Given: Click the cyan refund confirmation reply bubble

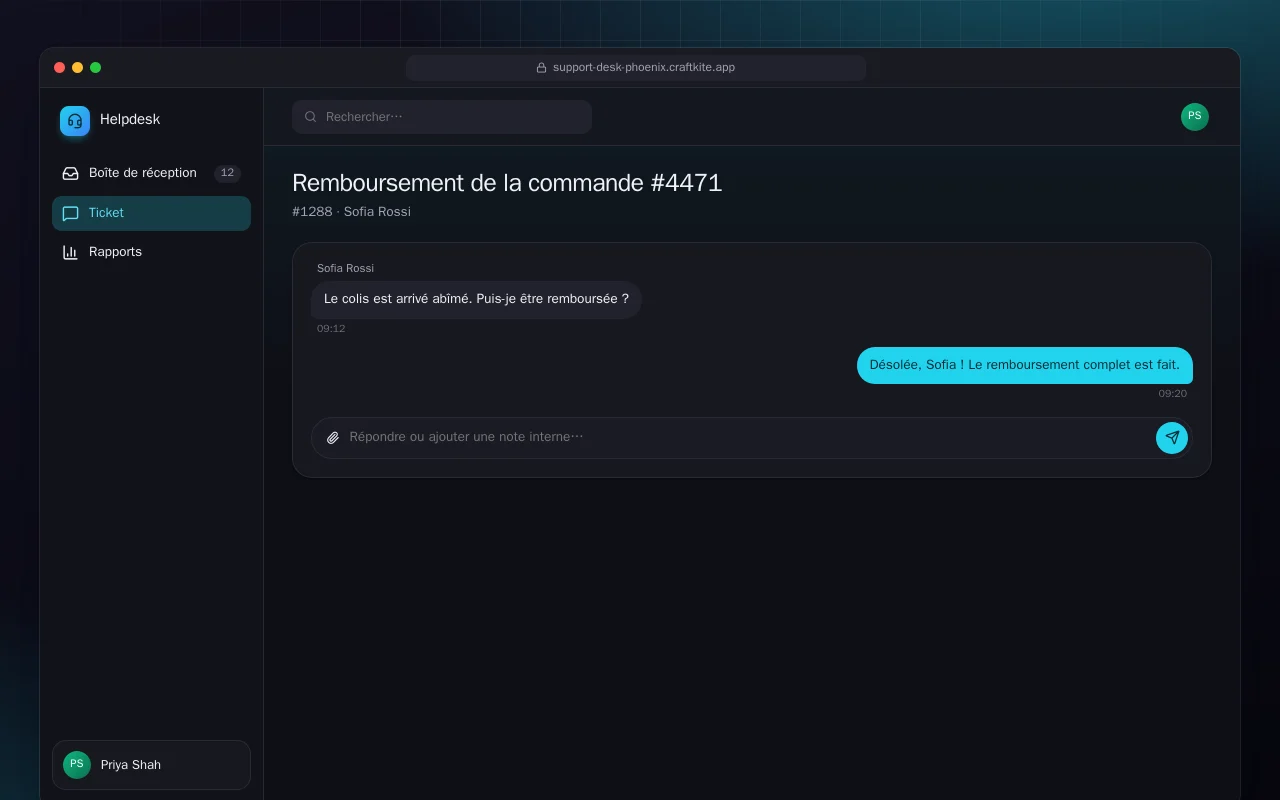Looking at the screenshot, I should coord(1024,365).
